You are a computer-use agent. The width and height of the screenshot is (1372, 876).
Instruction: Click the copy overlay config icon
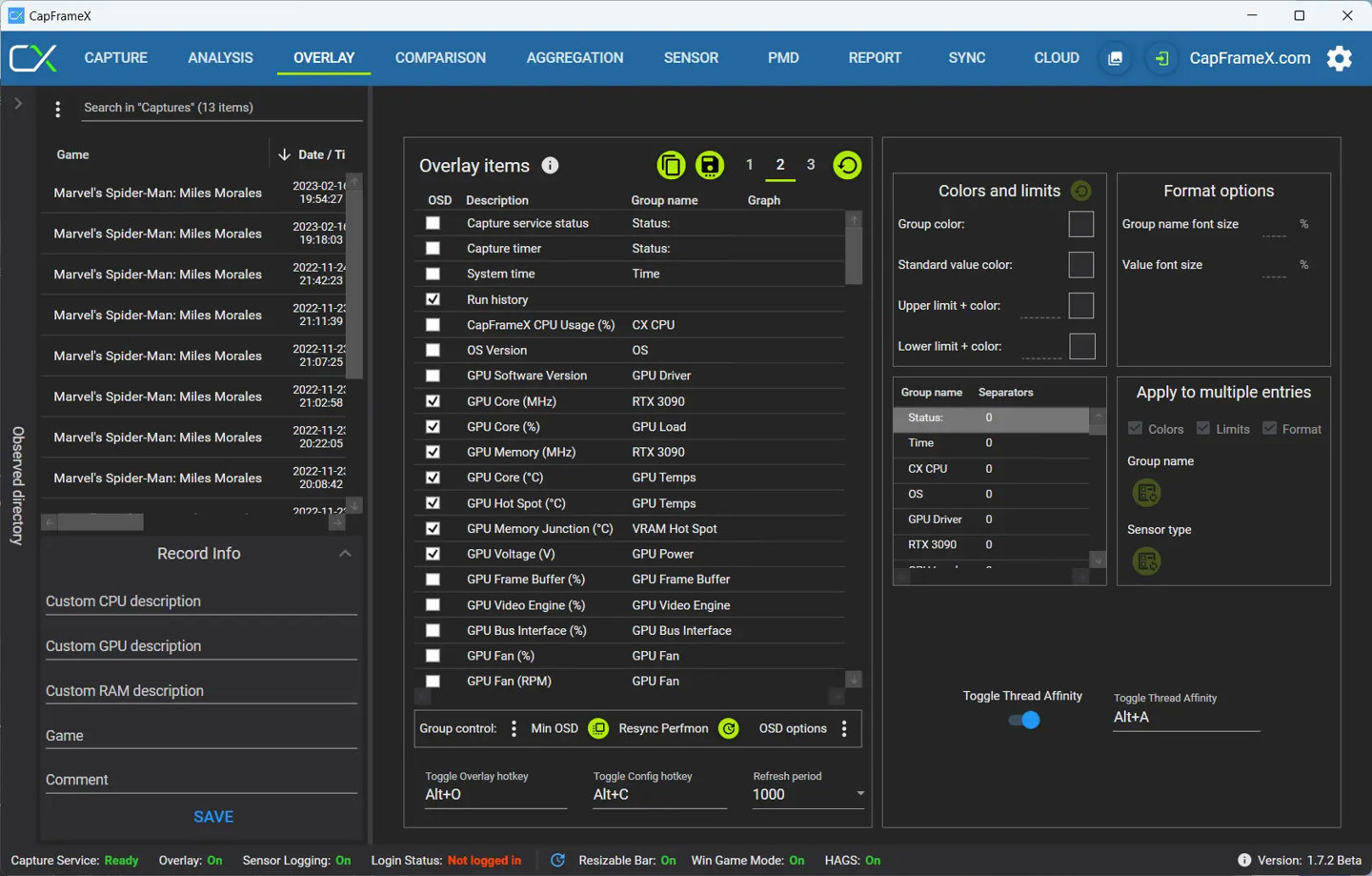point(671,166)
